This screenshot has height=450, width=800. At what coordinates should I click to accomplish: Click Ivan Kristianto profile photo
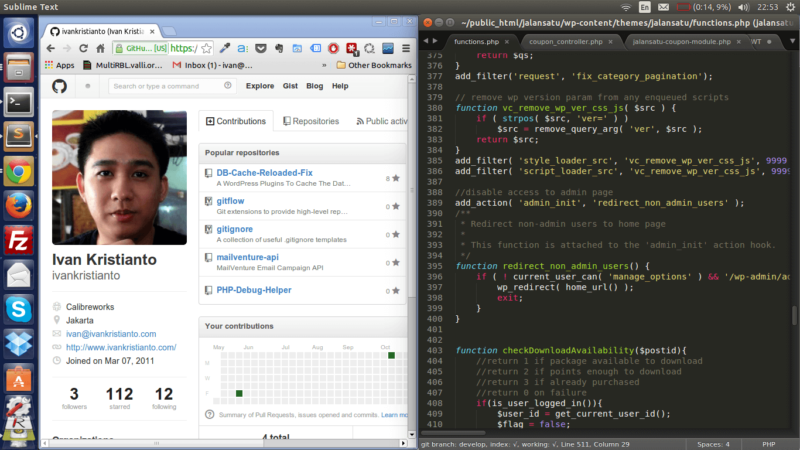click(119, 178)
